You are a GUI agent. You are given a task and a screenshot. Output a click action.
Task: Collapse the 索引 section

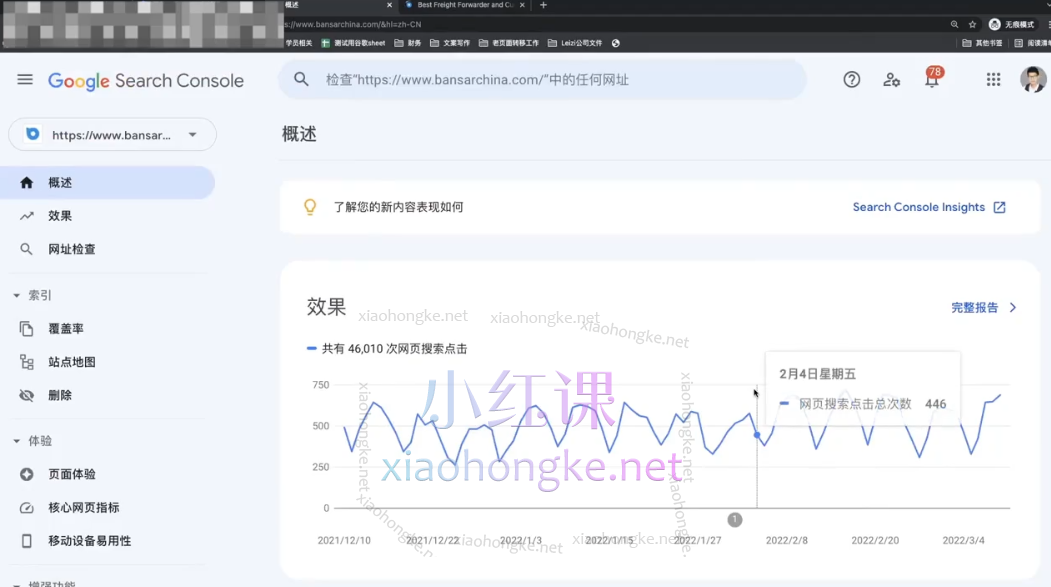pos(17,296)
